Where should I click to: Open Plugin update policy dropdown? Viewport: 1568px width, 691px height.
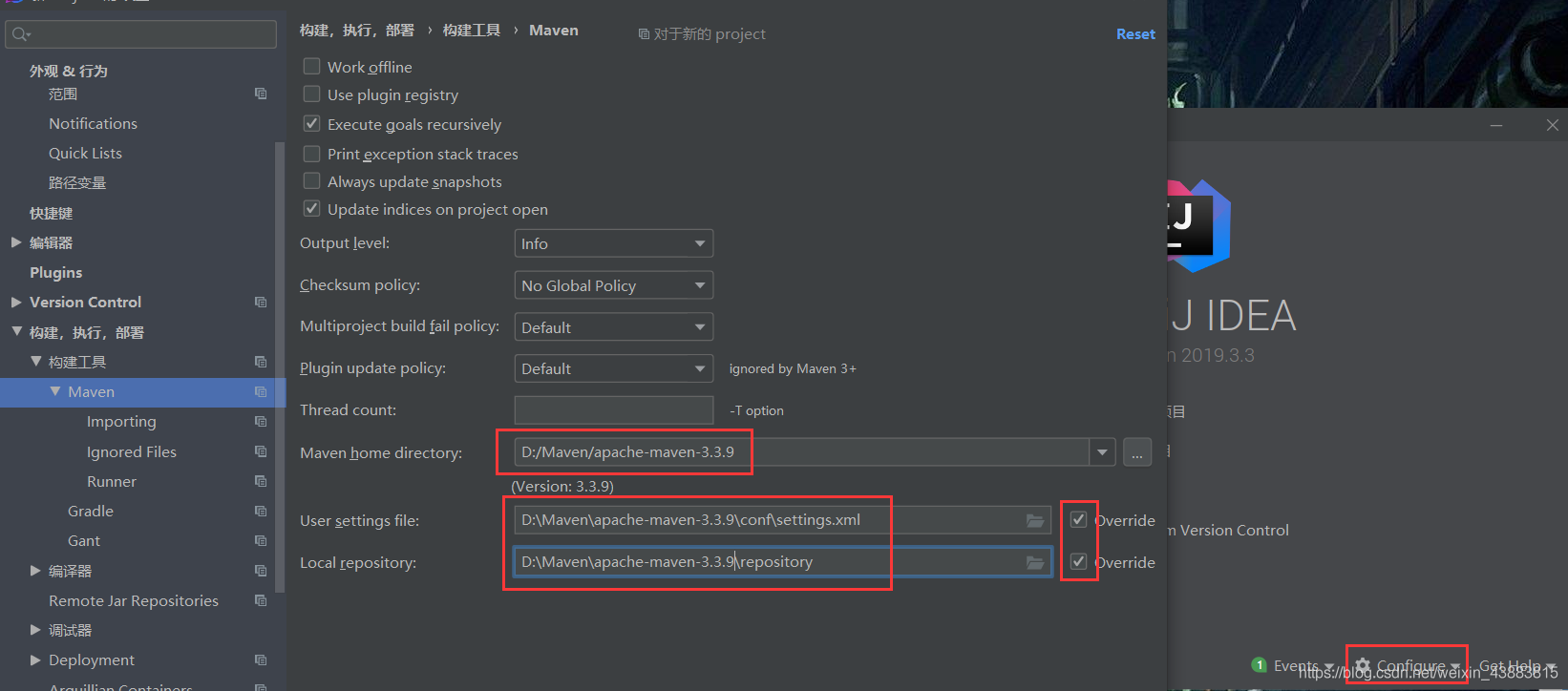pyautogui.click(x=613, y=368)
